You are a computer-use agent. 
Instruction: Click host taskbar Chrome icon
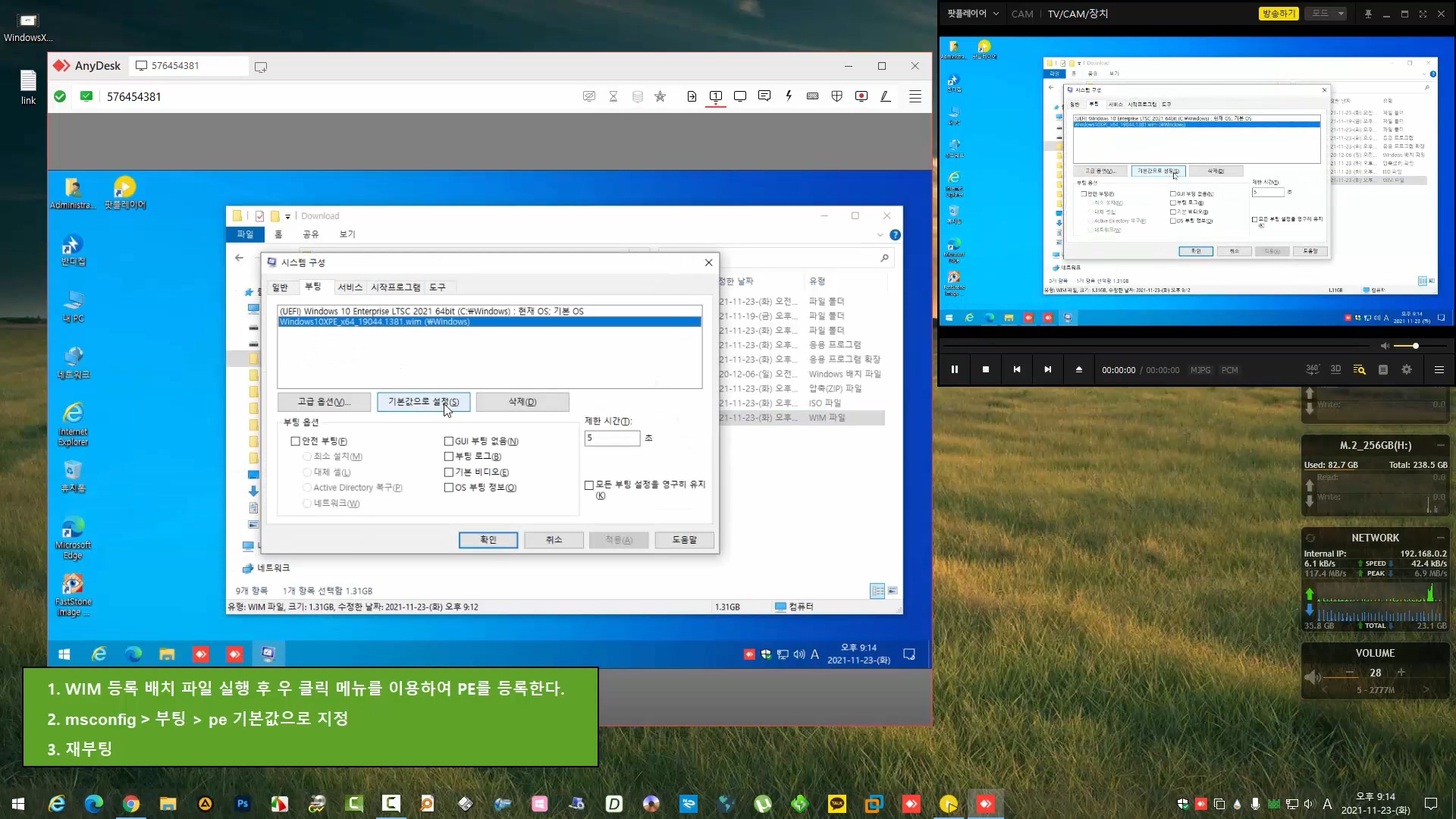pyautogui.click(x=131, y=804)
